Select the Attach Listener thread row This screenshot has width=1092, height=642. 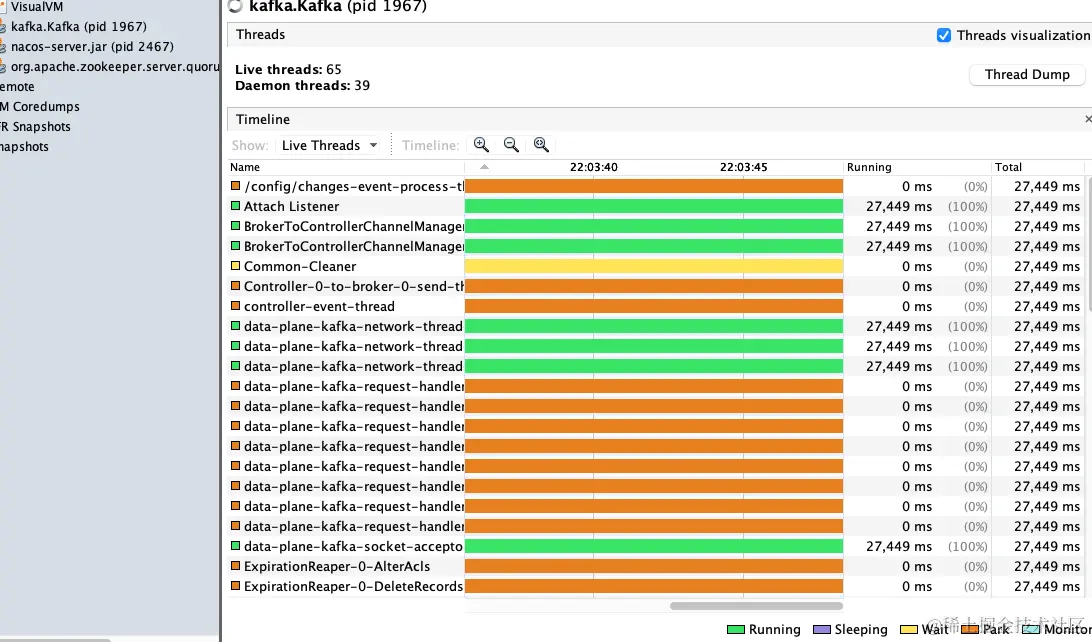tap(656, 206)
